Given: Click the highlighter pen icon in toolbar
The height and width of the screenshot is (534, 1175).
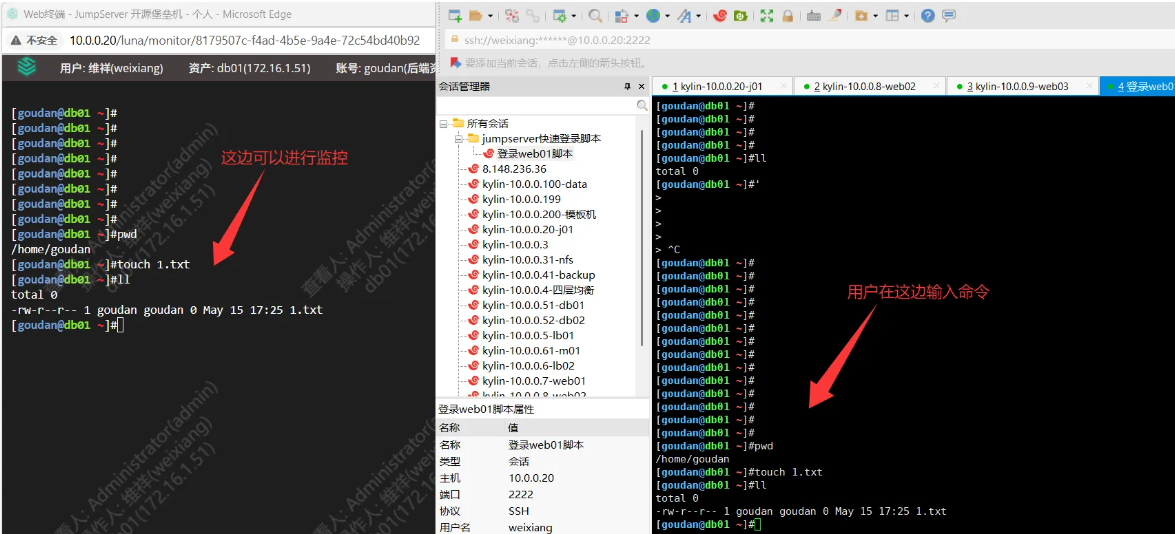Looking at the screenshot, I should [835, 16].
